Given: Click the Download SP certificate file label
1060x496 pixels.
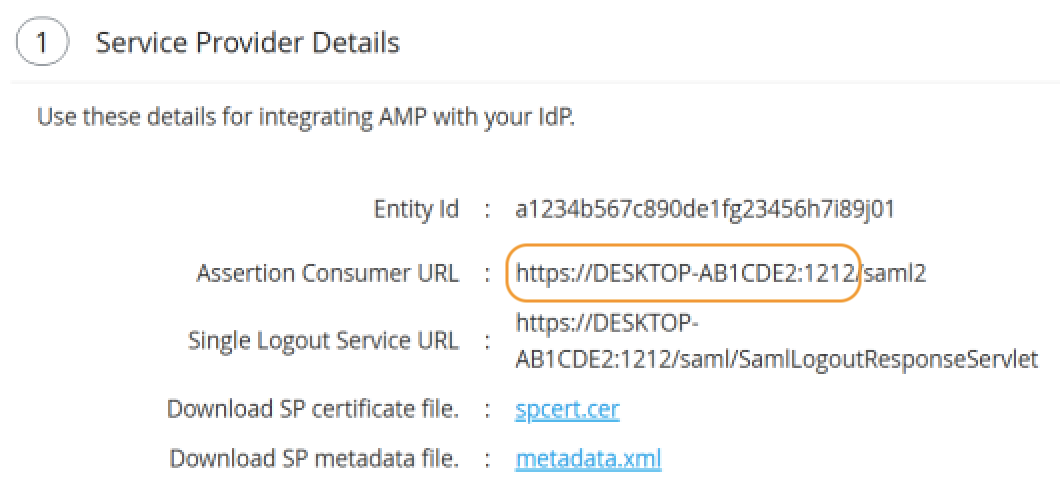Looking at the screenshot, I should click(312, 410).
